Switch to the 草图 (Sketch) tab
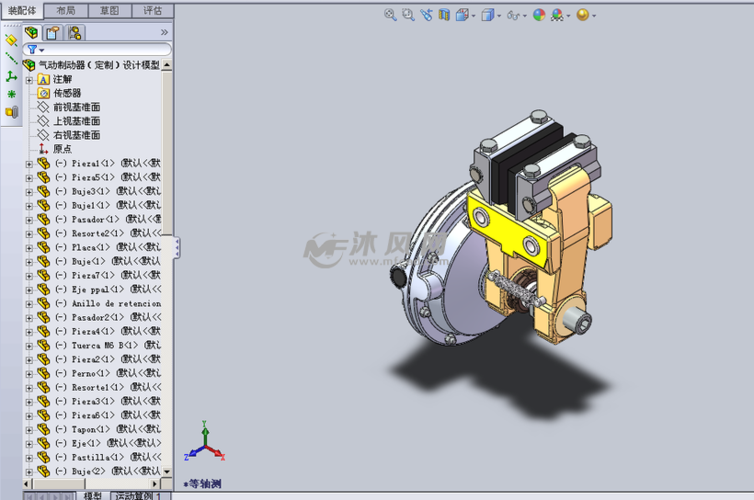The height and width of the screenshot is (500, 754). (109, 10)
